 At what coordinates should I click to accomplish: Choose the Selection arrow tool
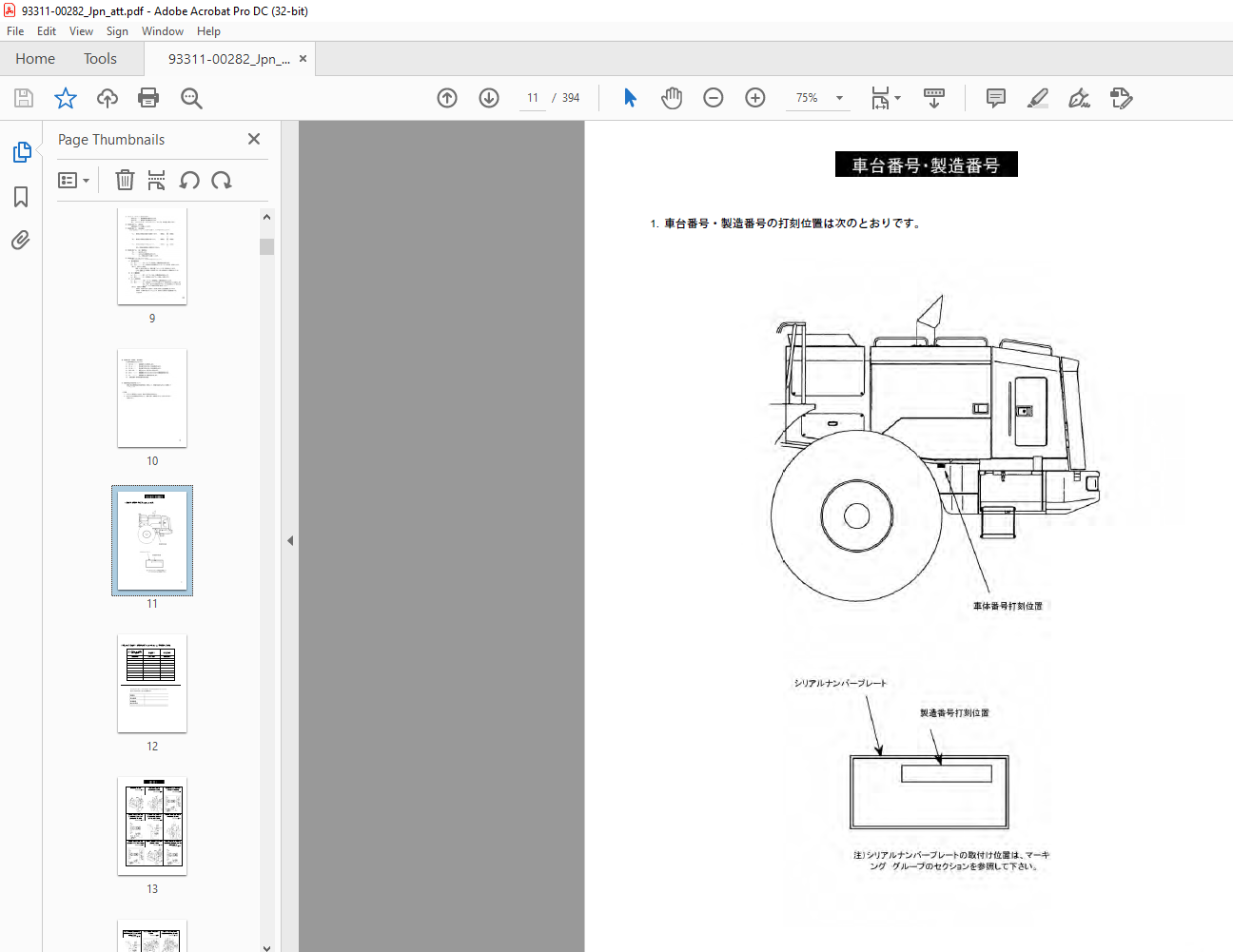630,98
